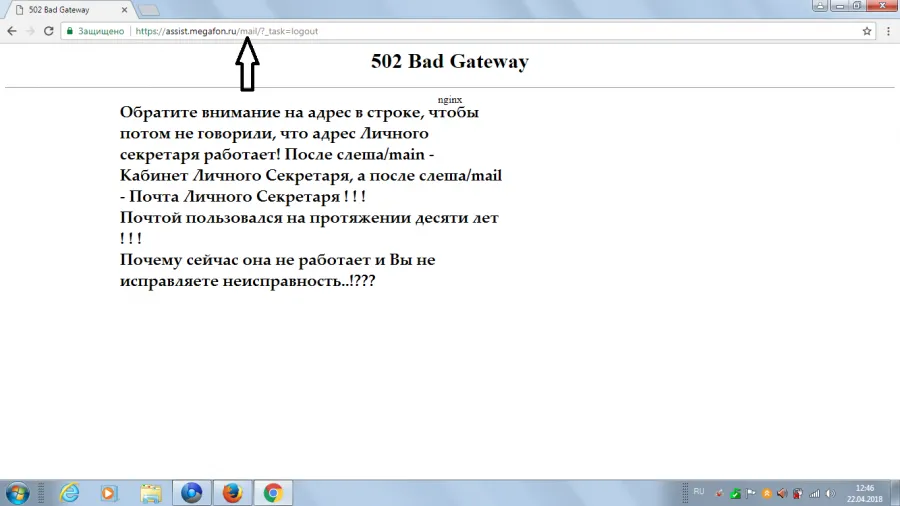
Task: Open Windows Media Player from the taskbar
Action: pyautogui.click(x=109, y=493)
